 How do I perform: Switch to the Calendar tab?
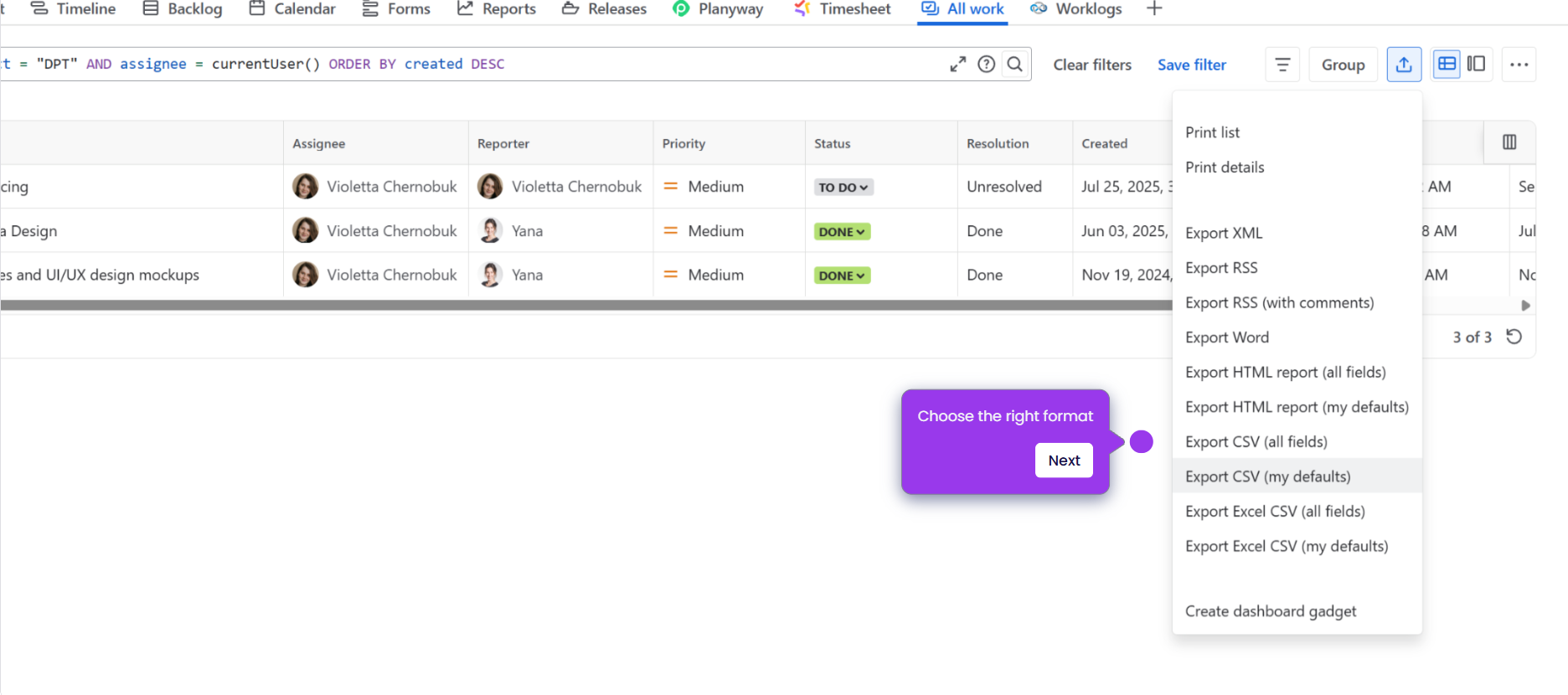[292, 9]
